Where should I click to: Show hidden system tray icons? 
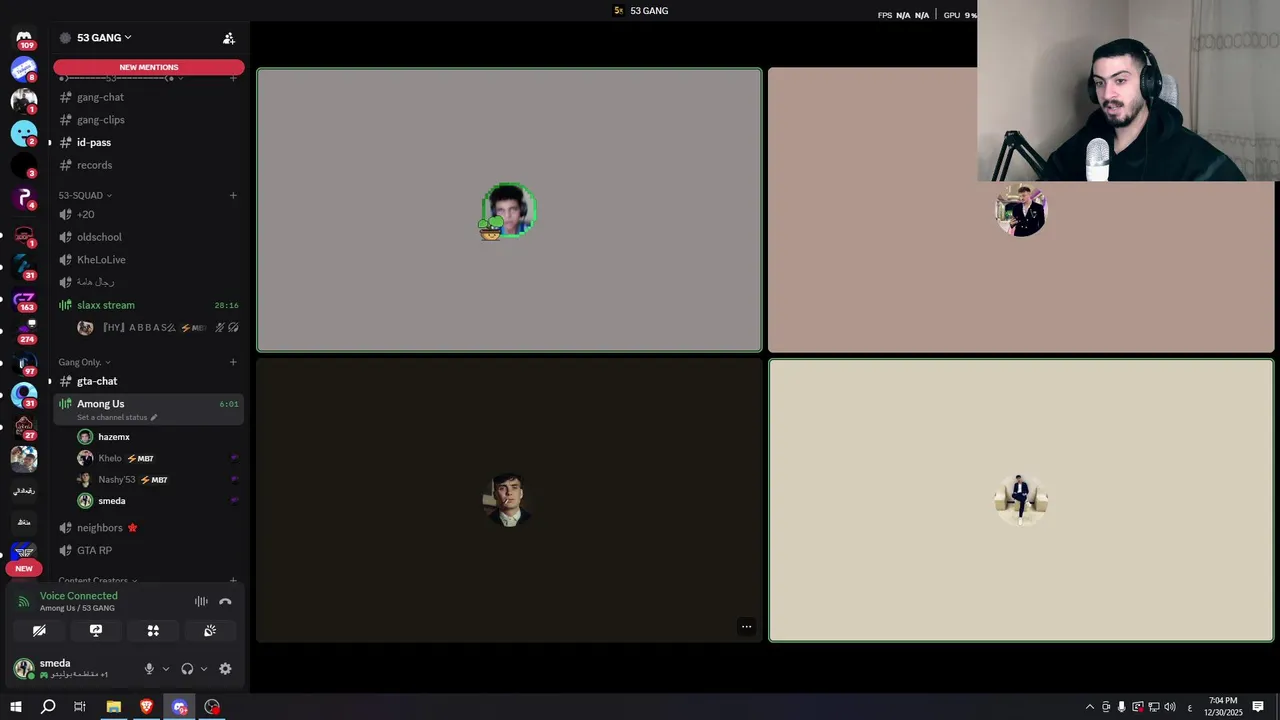tap(1090, 707)
